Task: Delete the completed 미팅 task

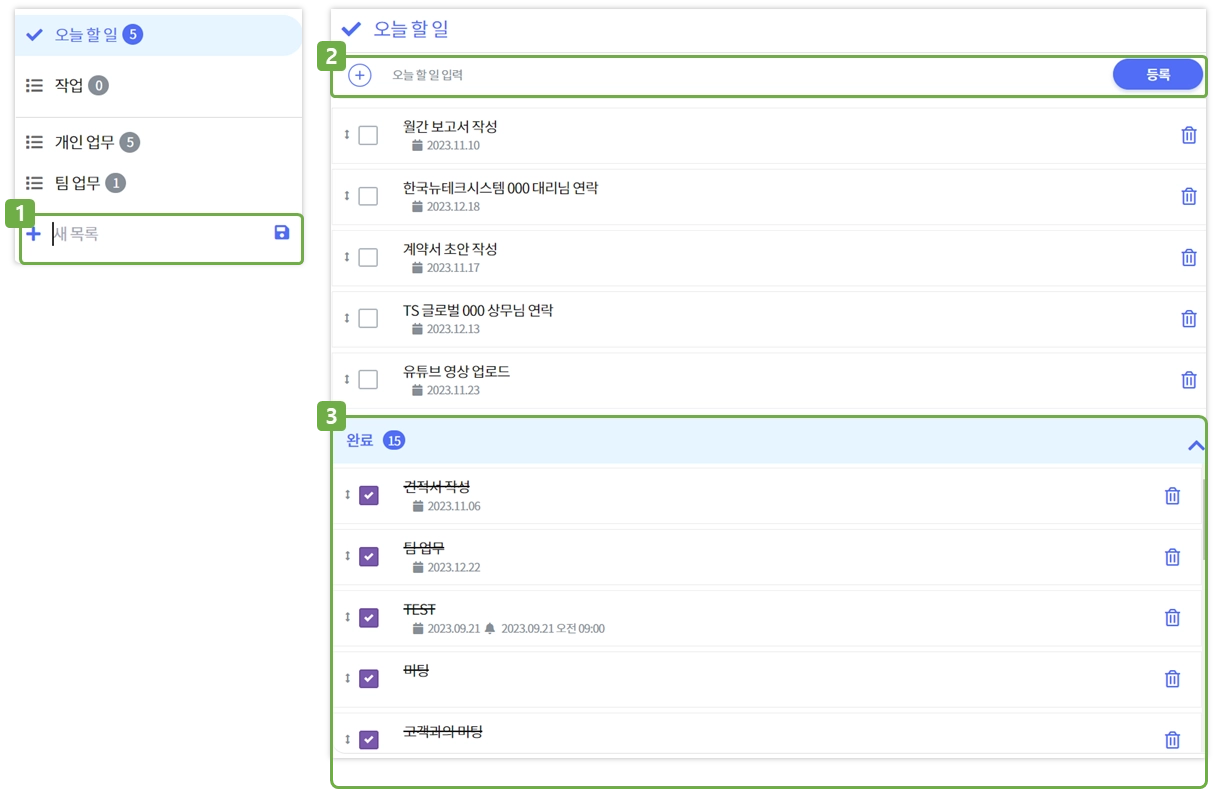Action: [1173, 679]
